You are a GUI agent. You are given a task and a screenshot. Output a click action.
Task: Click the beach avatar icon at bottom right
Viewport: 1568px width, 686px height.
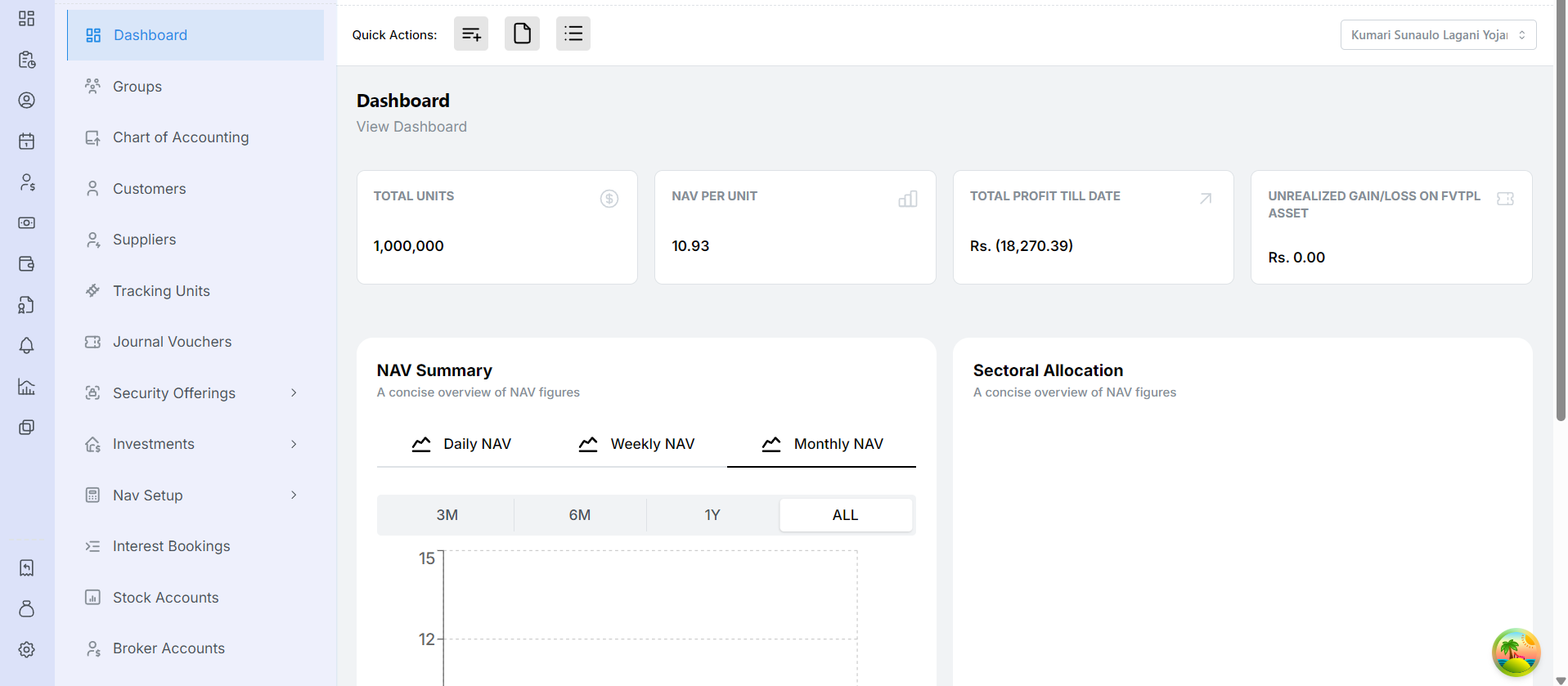[x=1516, y=652]
